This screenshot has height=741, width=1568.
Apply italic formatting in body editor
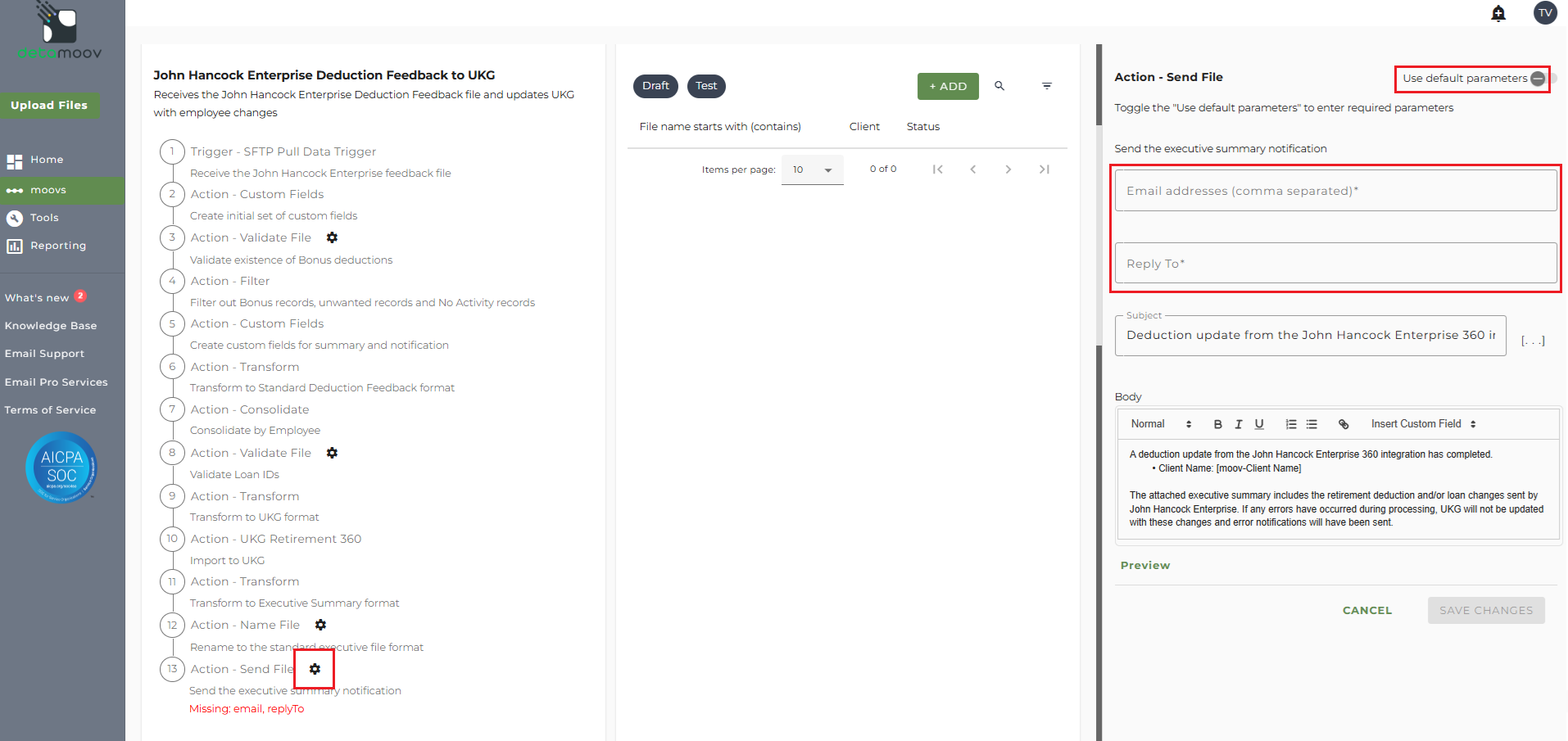point(1239,424)
